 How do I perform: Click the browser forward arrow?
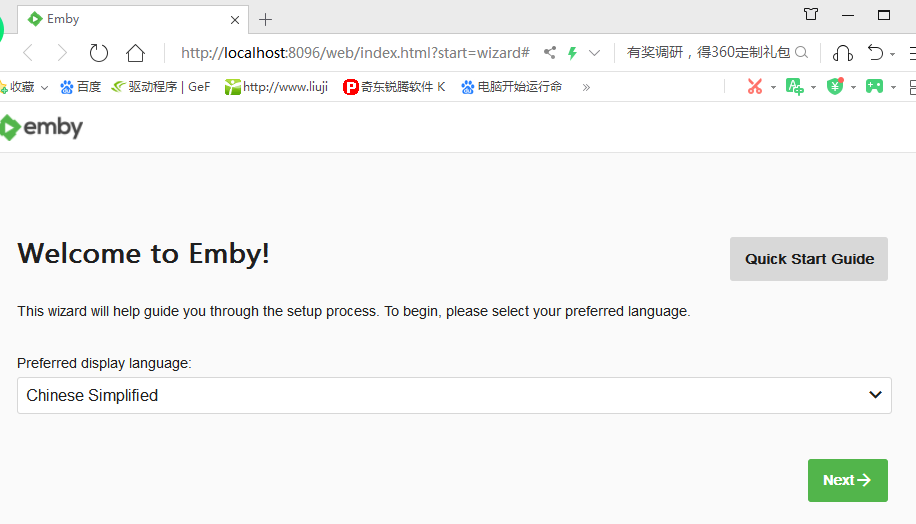pyautogui.click(x=62, y=53)
